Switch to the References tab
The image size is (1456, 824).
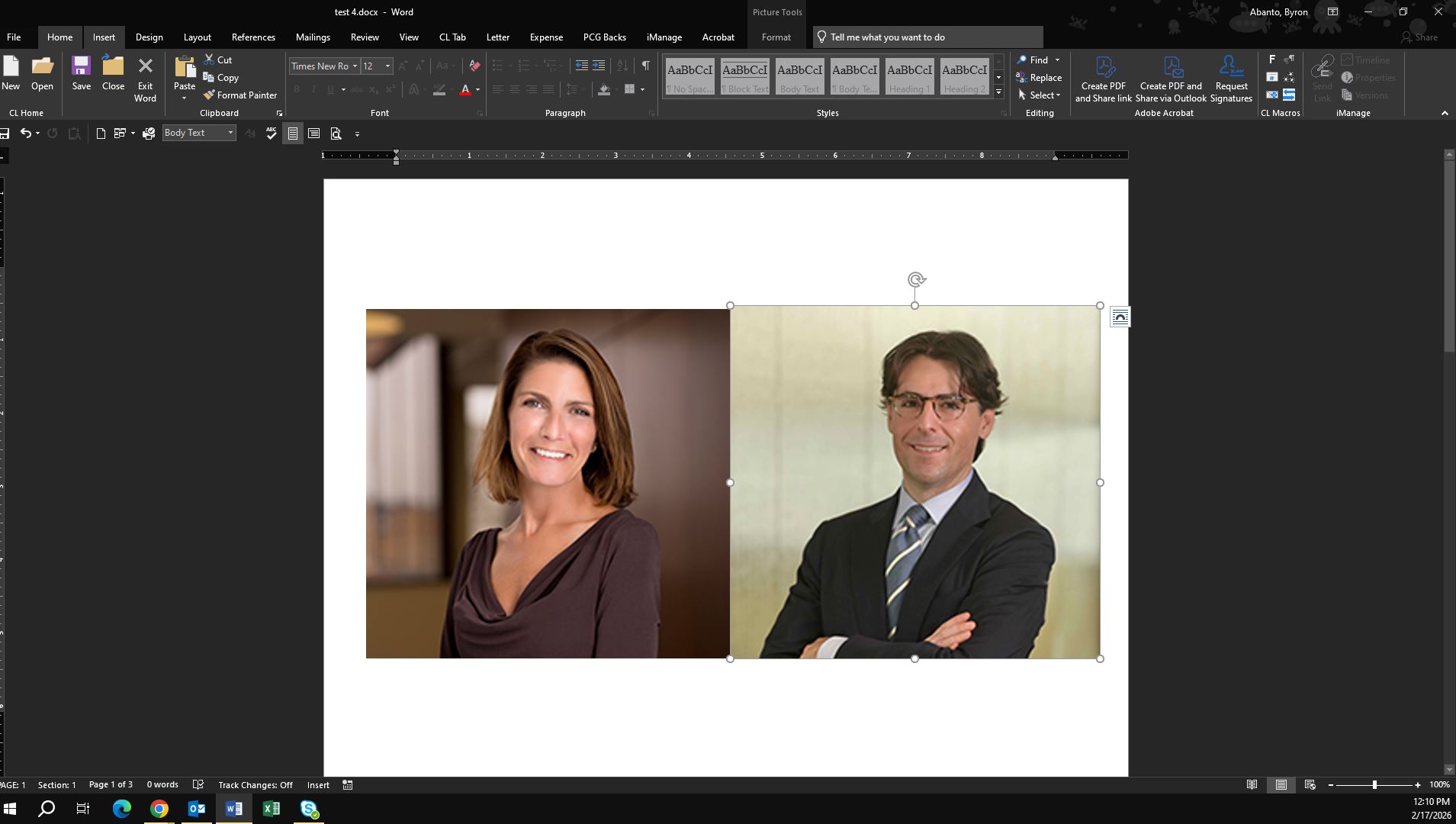point(253,37)
